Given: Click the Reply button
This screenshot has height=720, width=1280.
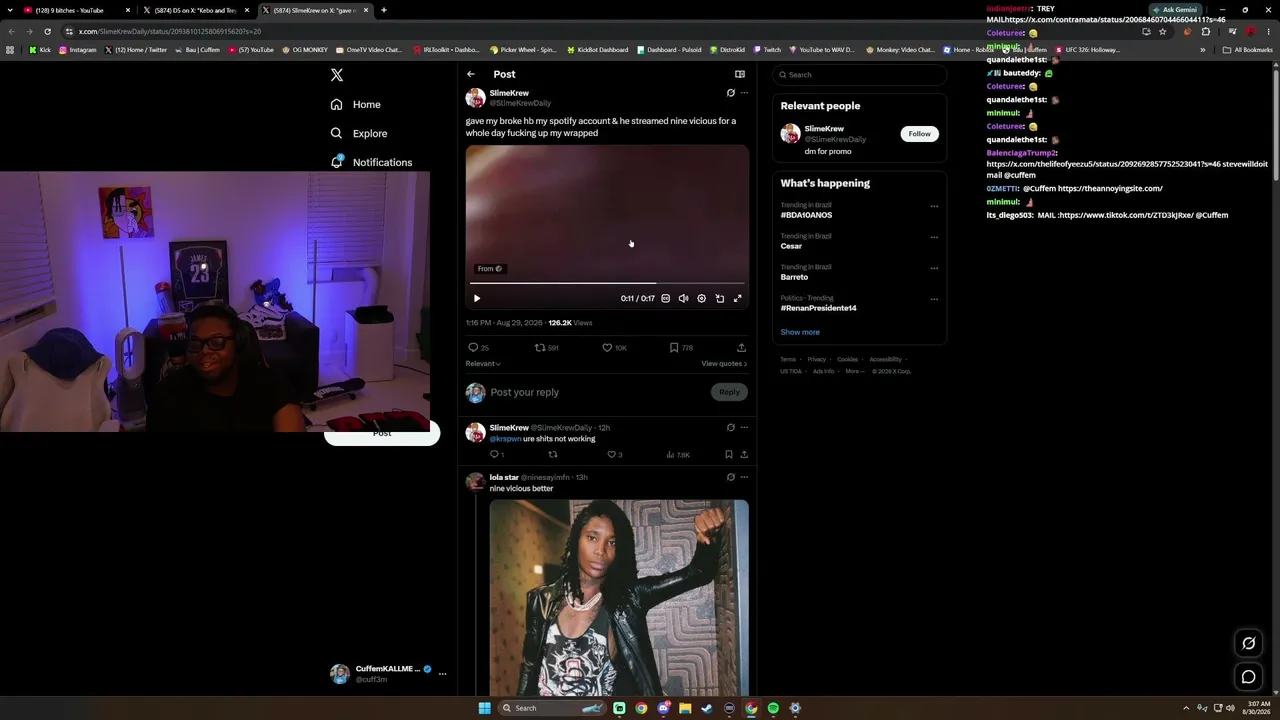Looking at the screenshot, I should click(730, 392).
